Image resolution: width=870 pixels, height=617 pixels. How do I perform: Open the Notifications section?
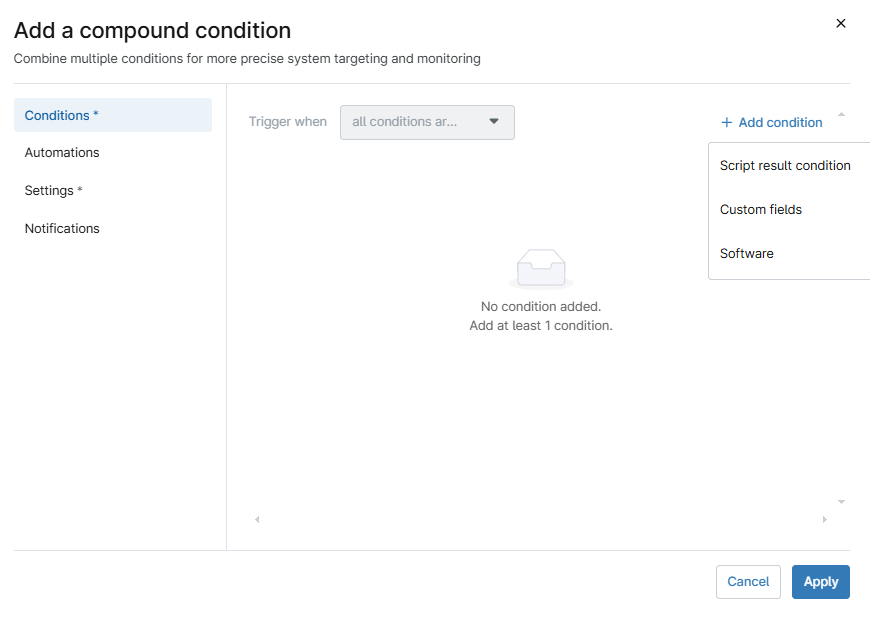point(62,228)
